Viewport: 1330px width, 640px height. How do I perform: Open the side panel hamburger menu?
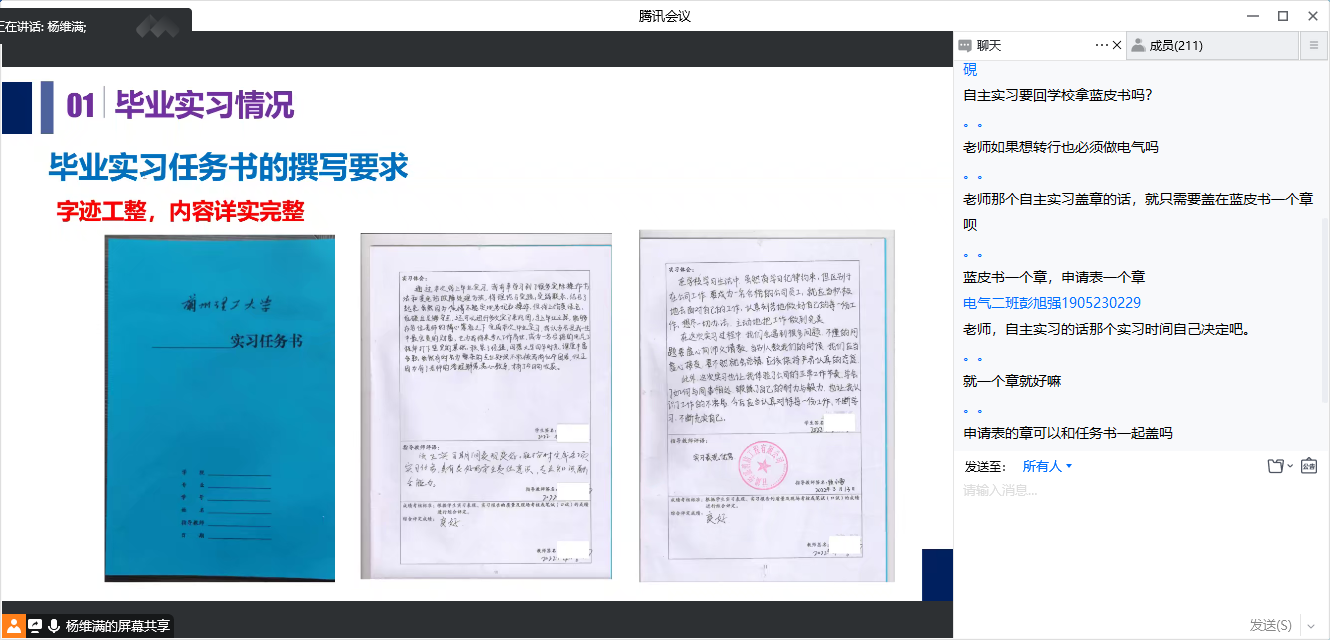click(x=1314, y=45)
